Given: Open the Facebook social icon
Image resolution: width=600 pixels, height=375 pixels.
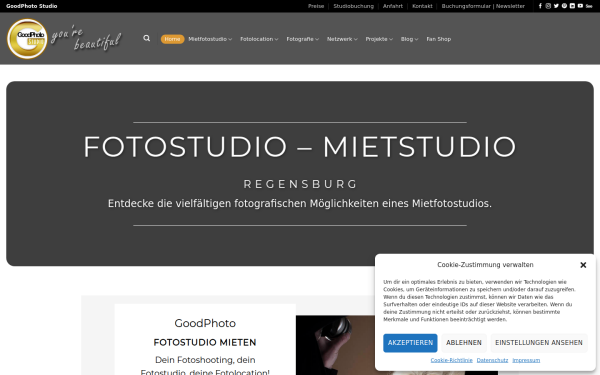Looking at the screenshot, I should pyautogui.click(x=540, y=6).
